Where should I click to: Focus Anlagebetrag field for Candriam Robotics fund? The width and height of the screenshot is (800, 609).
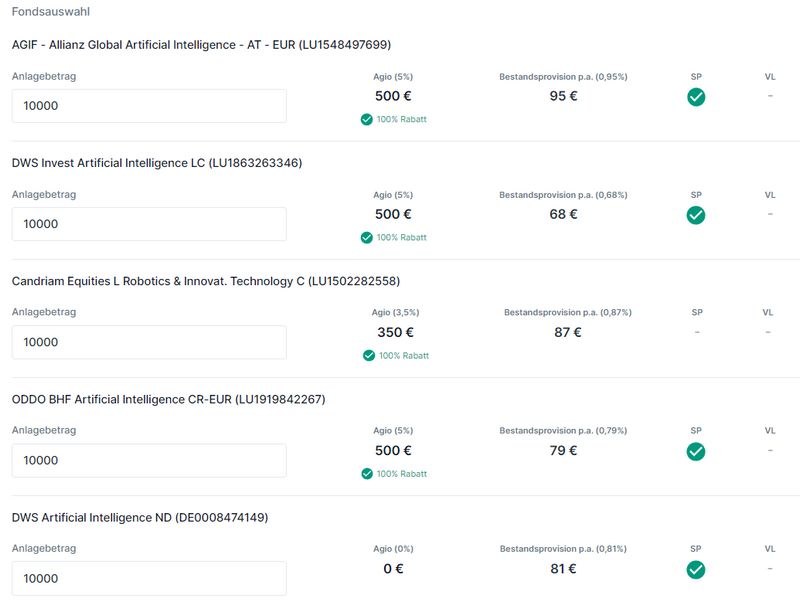pyautogui.click(x=149, y=342)
